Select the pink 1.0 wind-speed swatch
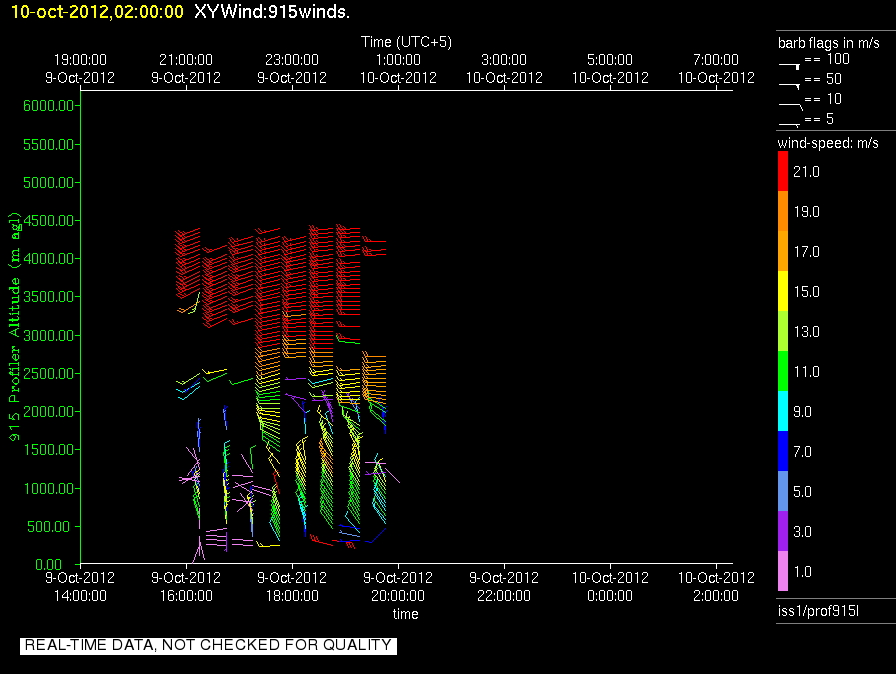Viewport: 896px width, 674px height. click(x=783, y=571)
